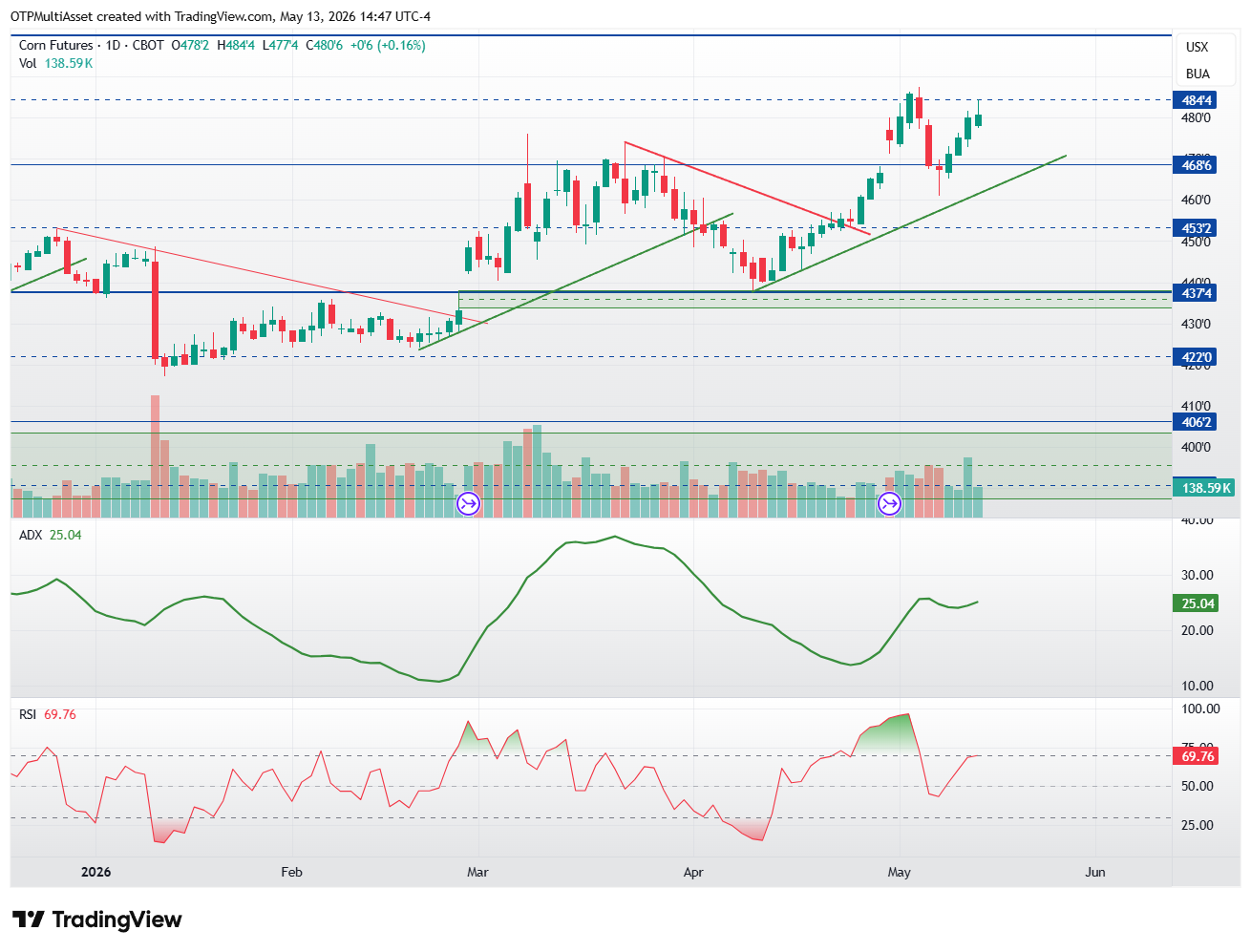Click the 25.00 RSI axis tick
This screenshot has height=952, width=1251.
1198,825
